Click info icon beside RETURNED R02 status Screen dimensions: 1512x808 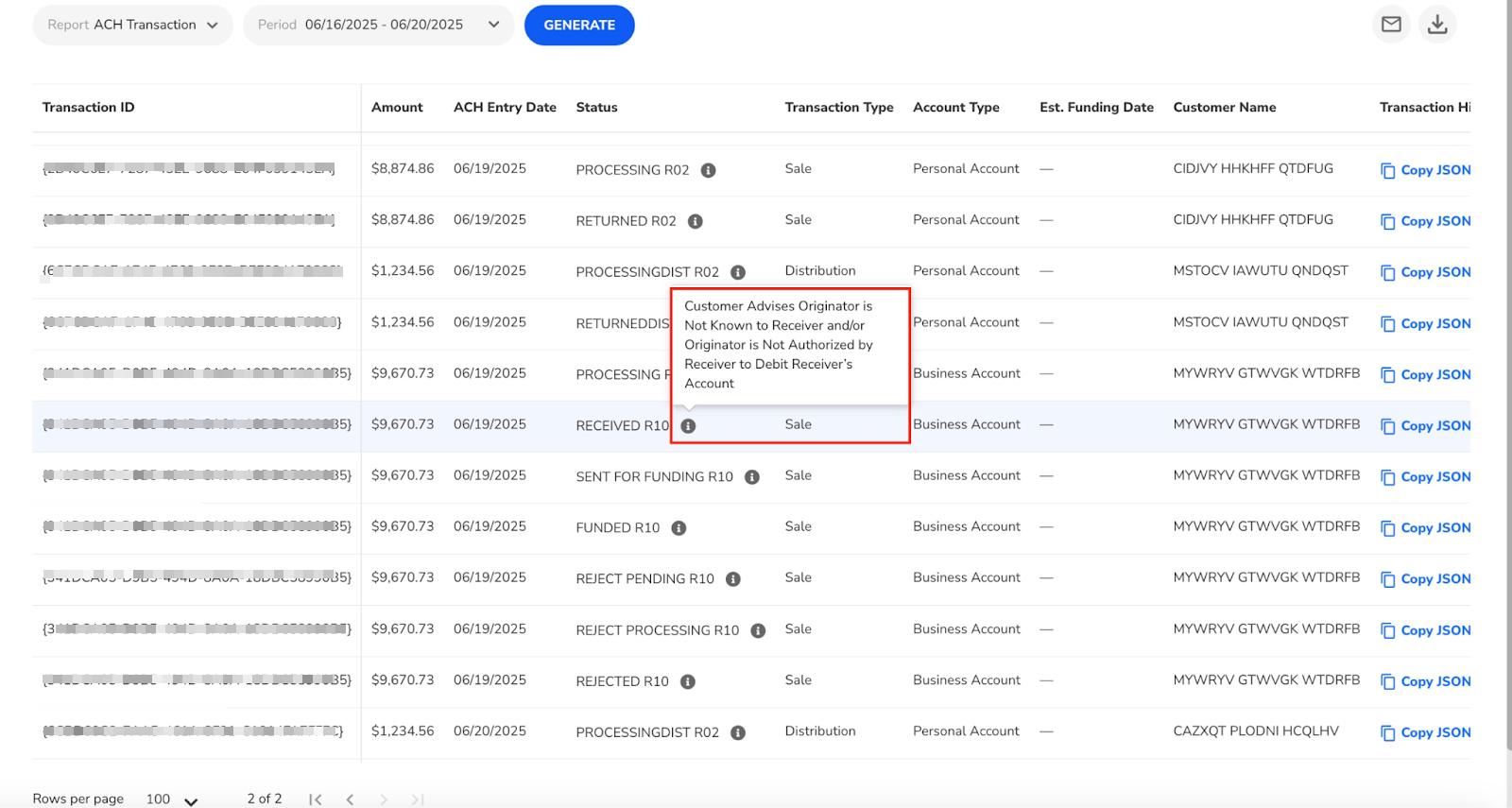(695, 221)
